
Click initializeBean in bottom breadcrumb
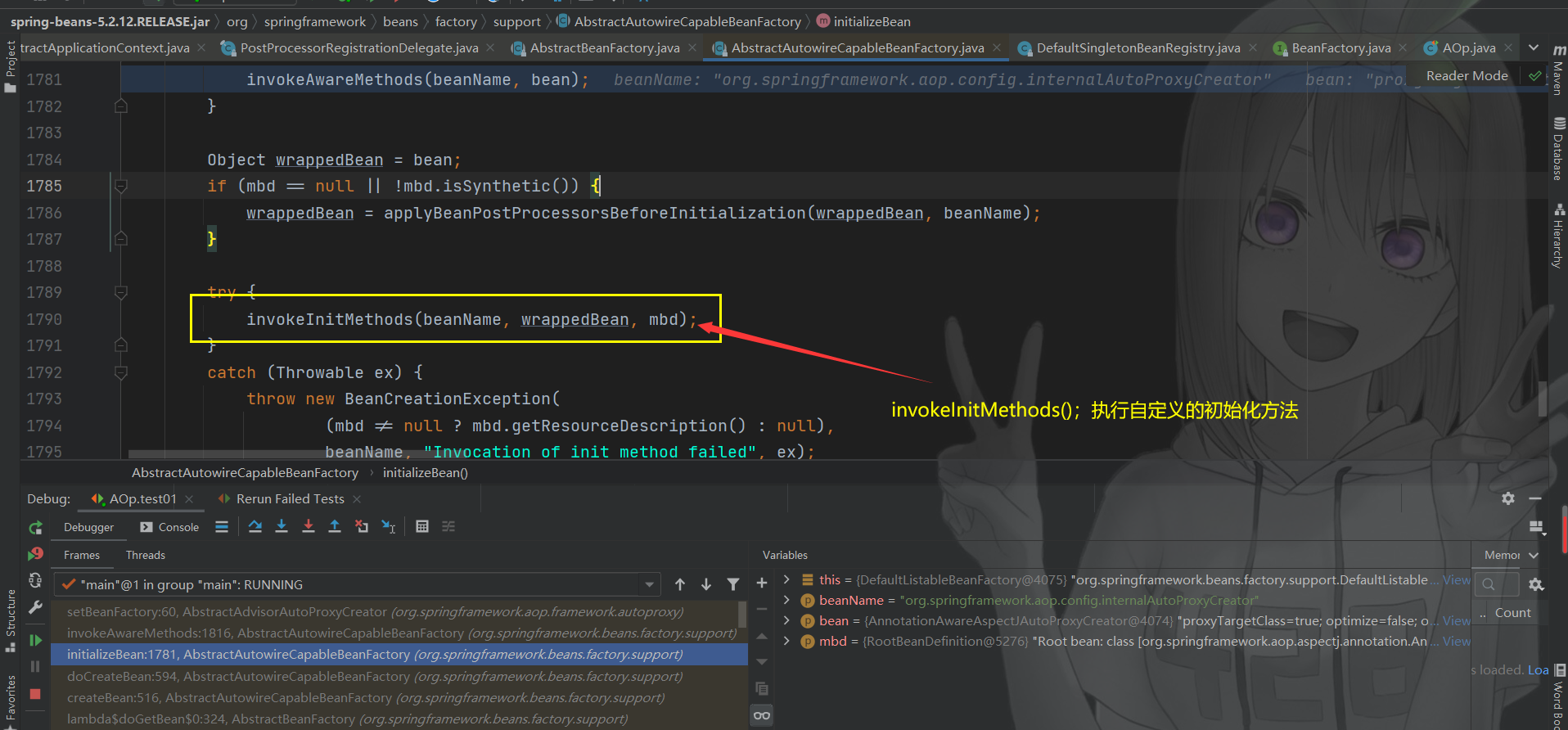[x=426, y=472]
